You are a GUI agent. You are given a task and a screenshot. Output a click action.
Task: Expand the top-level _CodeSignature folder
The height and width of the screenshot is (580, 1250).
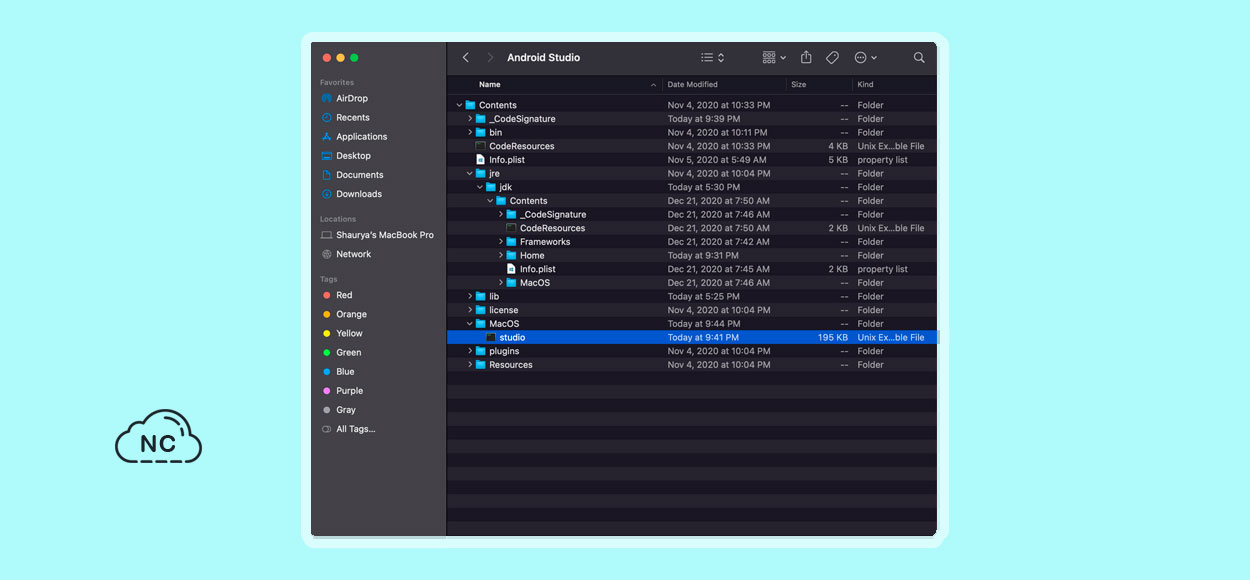pos(470,119)
